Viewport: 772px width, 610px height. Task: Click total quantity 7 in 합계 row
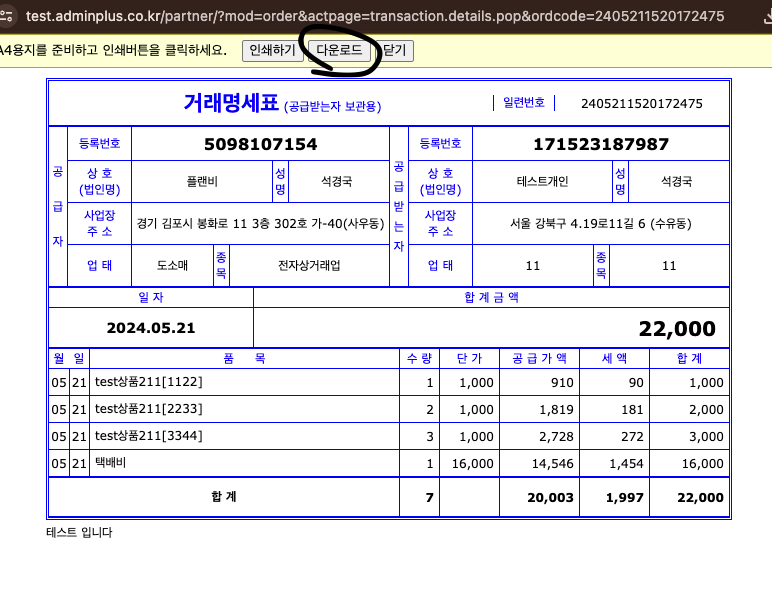pyautogui.click(x=429, y=498)
